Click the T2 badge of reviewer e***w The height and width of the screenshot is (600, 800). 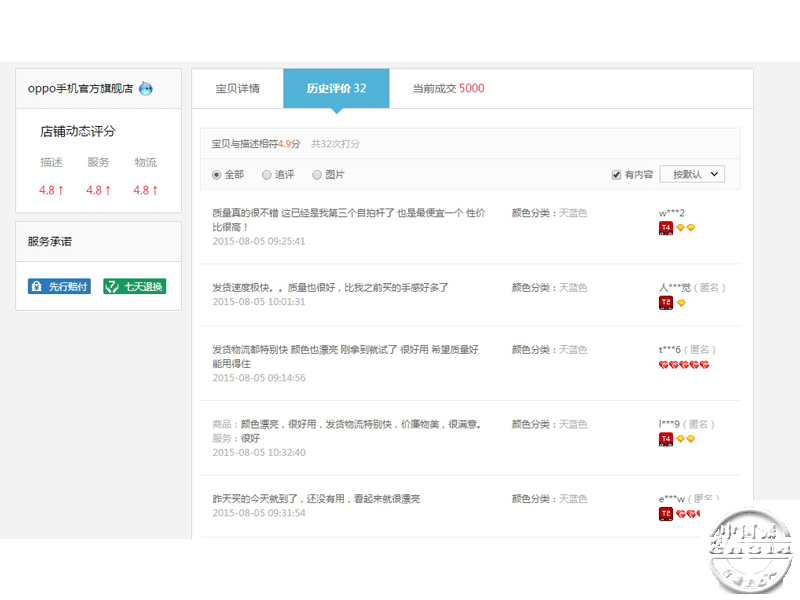click(666, 514)
